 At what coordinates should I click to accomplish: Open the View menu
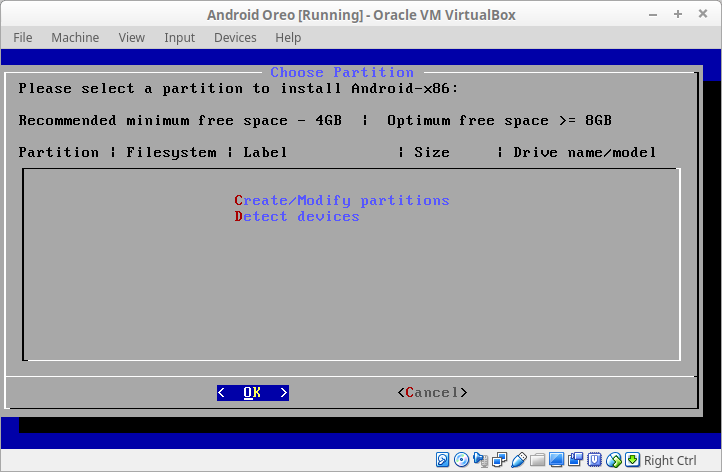click(x=132, y=37)
